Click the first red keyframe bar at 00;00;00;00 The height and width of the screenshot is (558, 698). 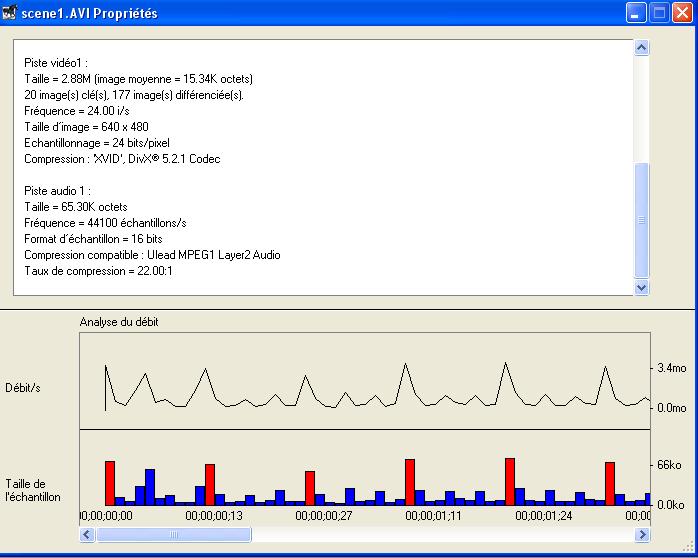[x=110, y=483]
